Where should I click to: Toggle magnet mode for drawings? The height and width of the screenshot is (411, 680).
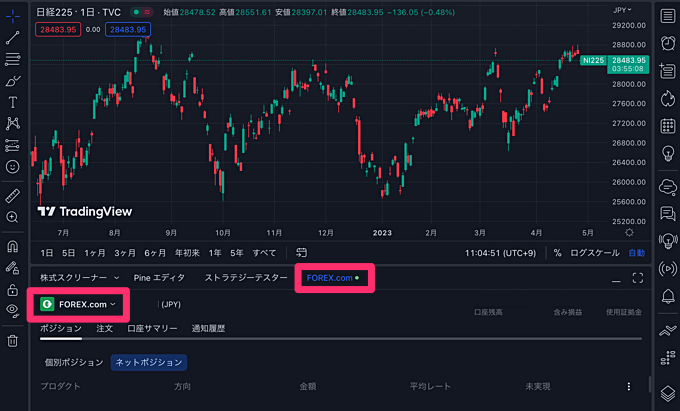13,246
